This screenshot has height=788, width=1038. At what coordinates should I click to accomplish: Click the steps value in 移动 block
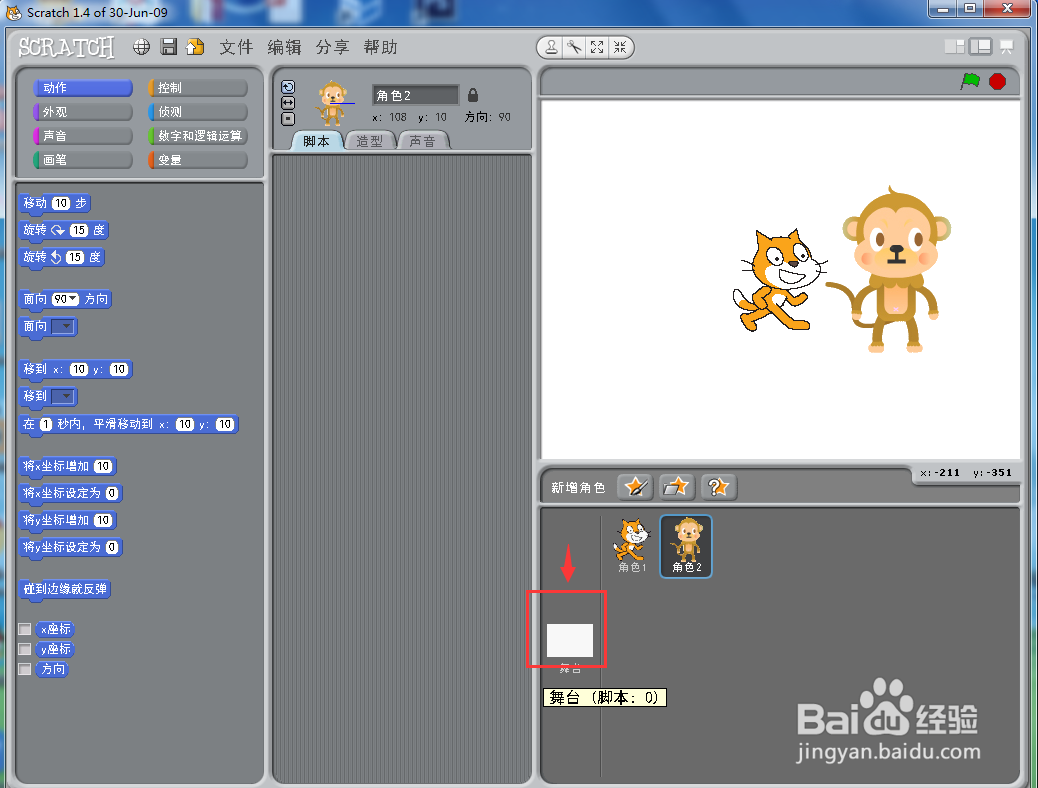[x=61, y=203]
